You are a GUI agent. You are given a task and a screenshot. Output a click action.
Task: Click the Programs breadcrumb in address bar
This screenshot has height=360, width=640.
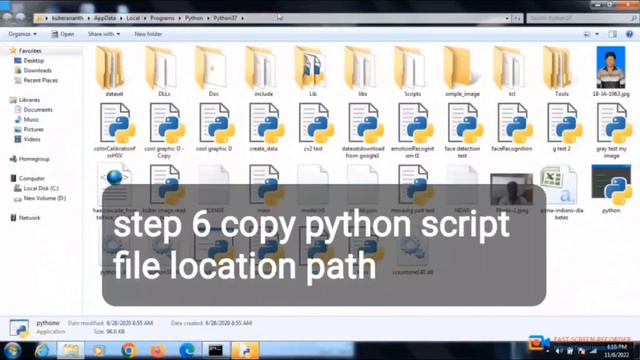pyautogui.click(x=162, y=18)
